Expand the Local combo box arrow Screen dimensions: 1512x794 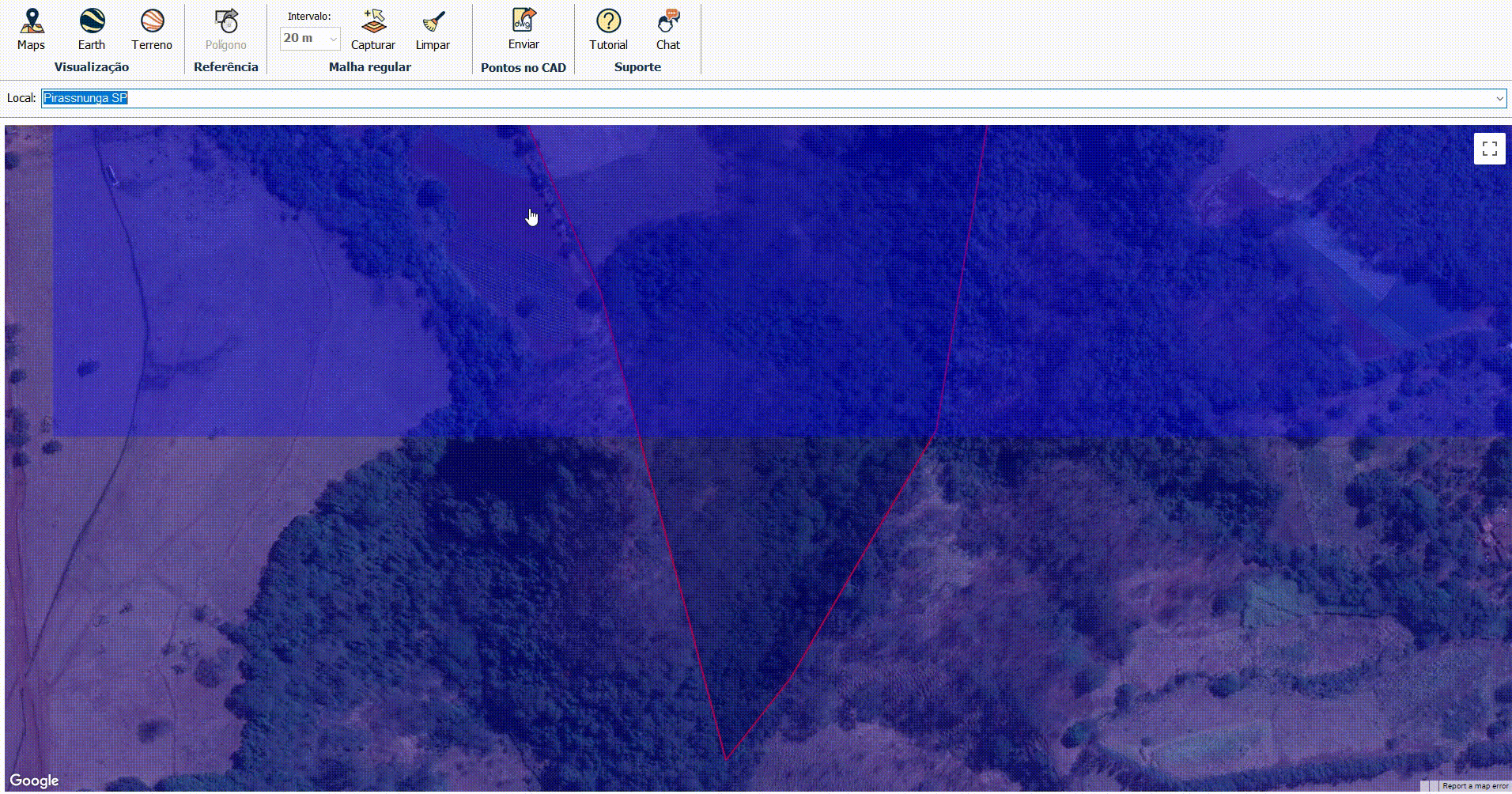(1500, 98)
